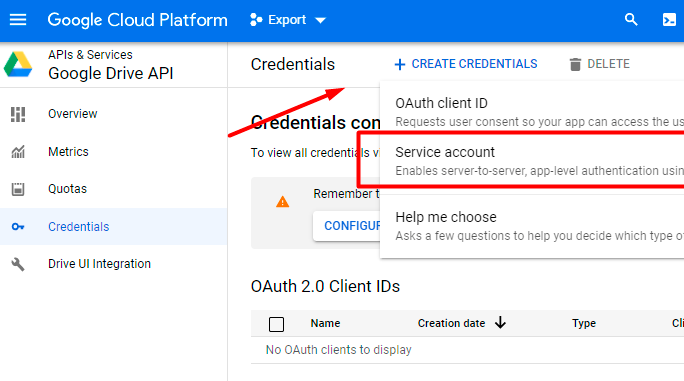This screenshot has width=684, height=381.
Task: Click the OAuth 2.0 Client IDs heading
Action: pos(325,287)
